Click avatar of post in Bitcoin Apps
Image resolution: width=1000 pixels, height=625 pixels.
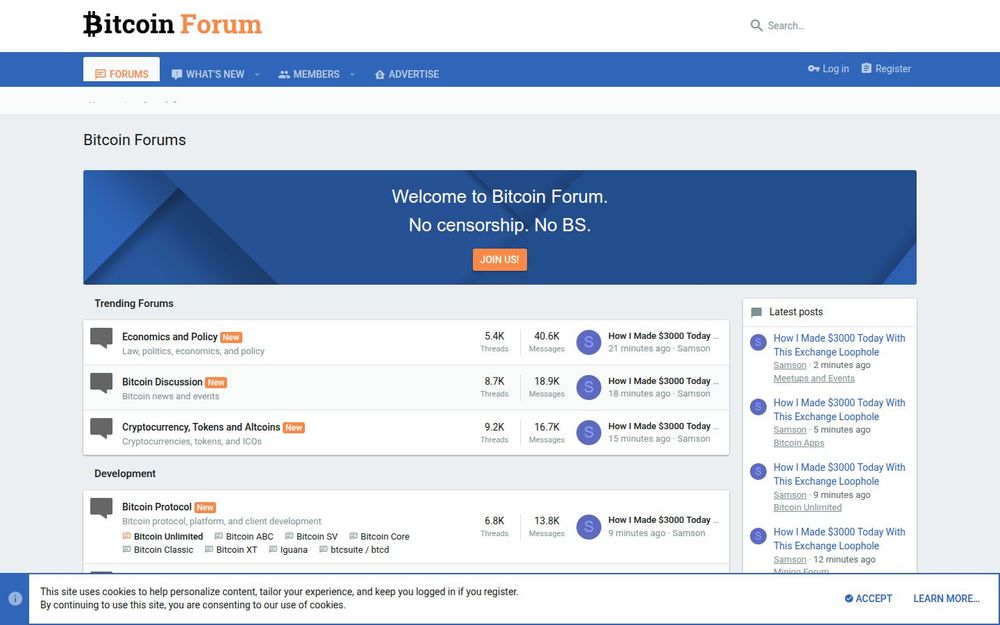pyautogui.click(x=758, y=407)
